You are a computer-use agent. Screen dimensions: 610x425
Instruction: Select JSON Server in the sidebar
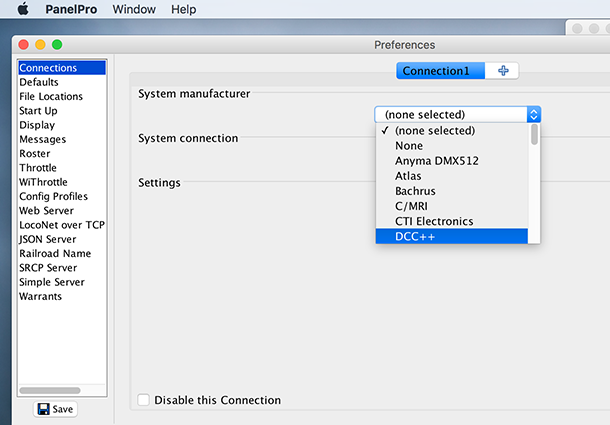point(62,239)
